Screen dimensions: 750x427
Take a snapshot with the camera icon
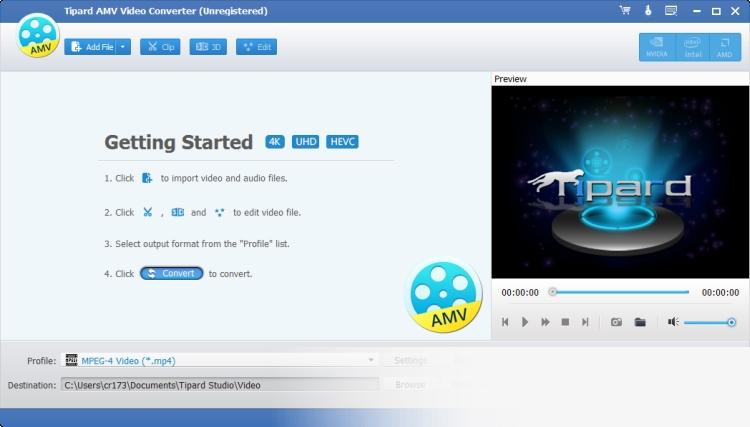click(616, 322)
